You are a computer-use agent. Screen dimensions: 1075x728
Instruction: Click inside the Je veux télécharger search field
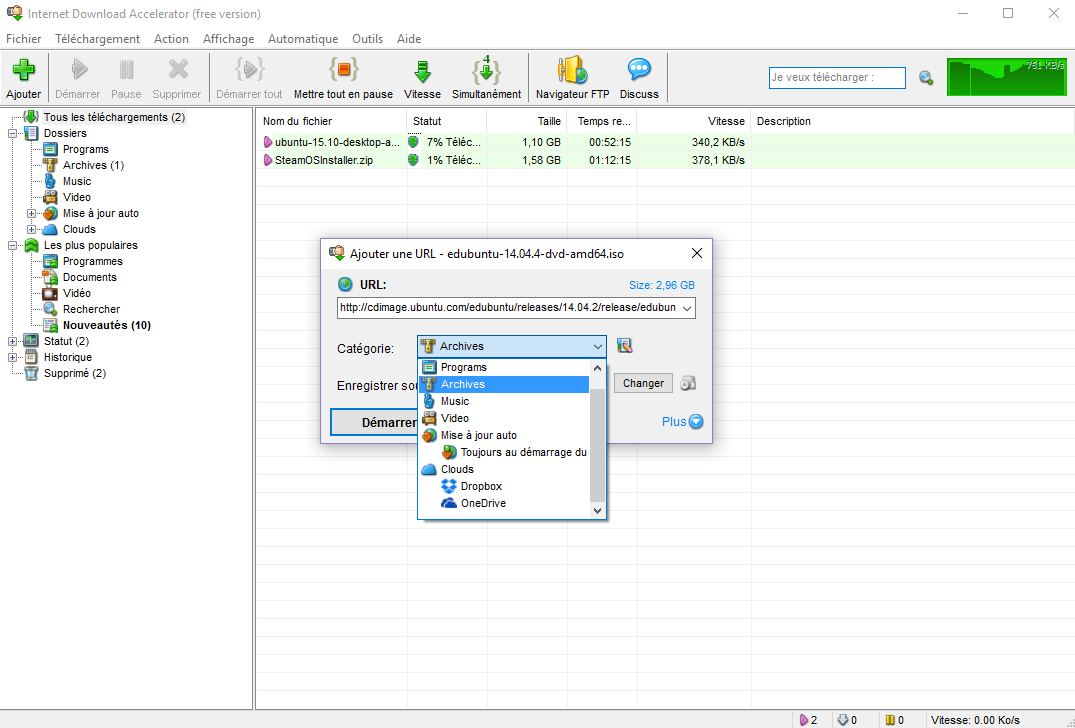coord(836,77)
